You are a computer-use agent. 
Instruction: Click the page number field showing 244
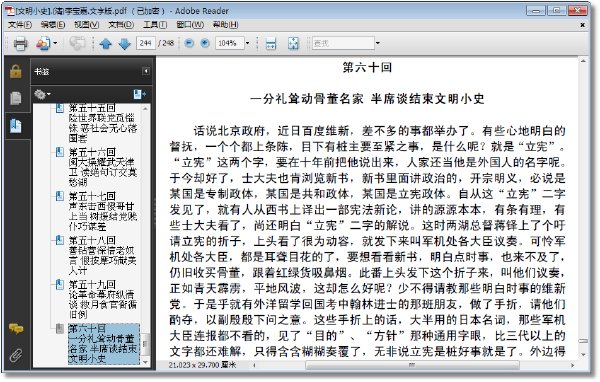pos(146,43)
